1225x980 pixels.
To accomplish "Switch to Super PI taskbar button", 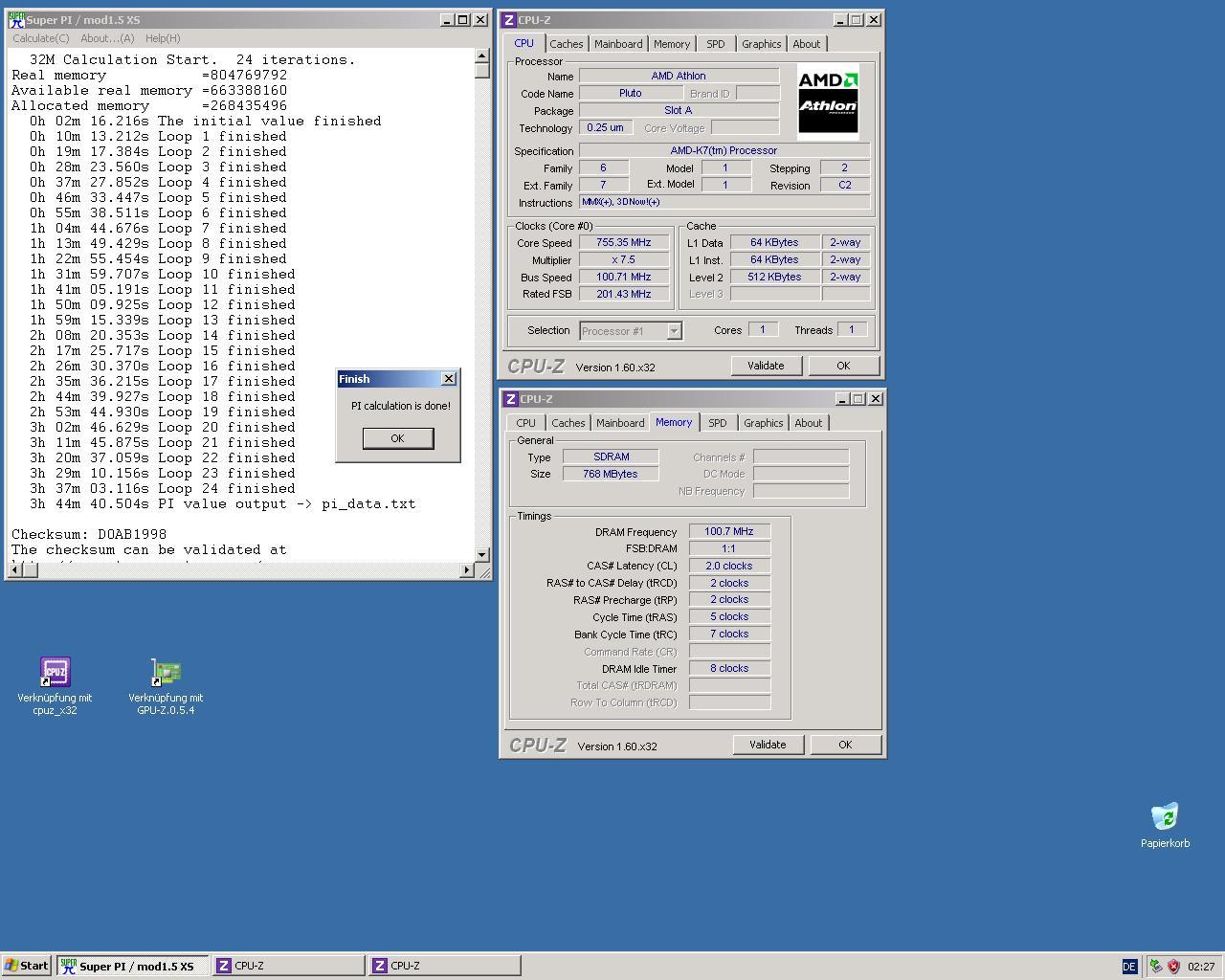I will click(132, 966).
